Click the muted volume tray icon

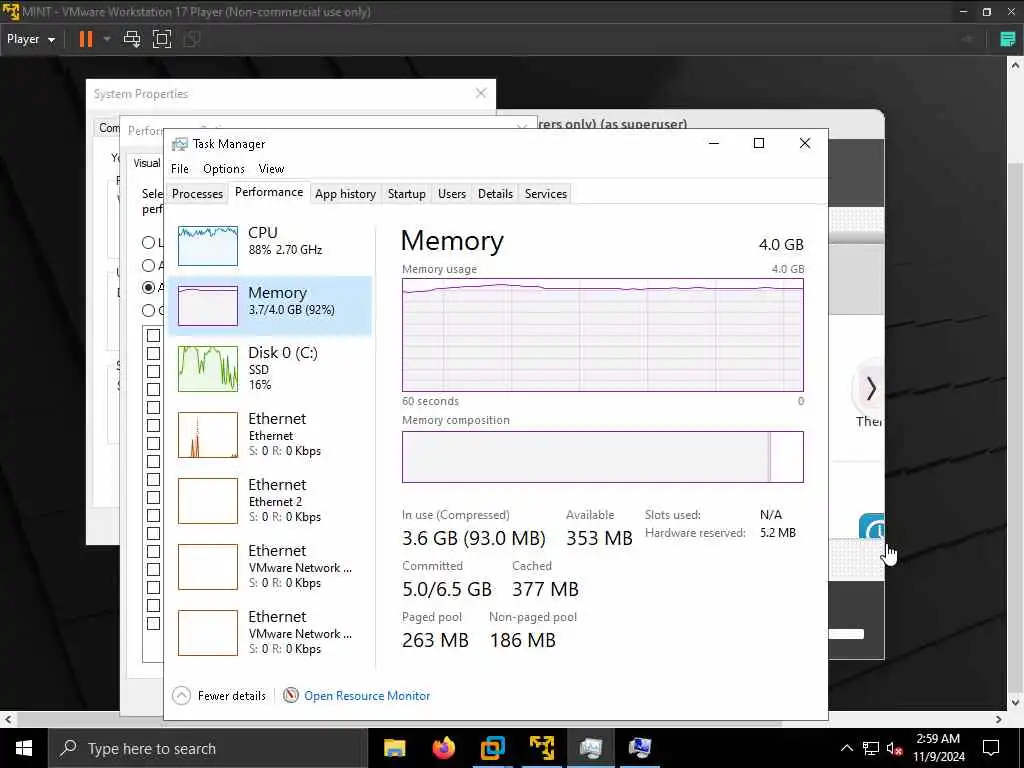(895, 748)
